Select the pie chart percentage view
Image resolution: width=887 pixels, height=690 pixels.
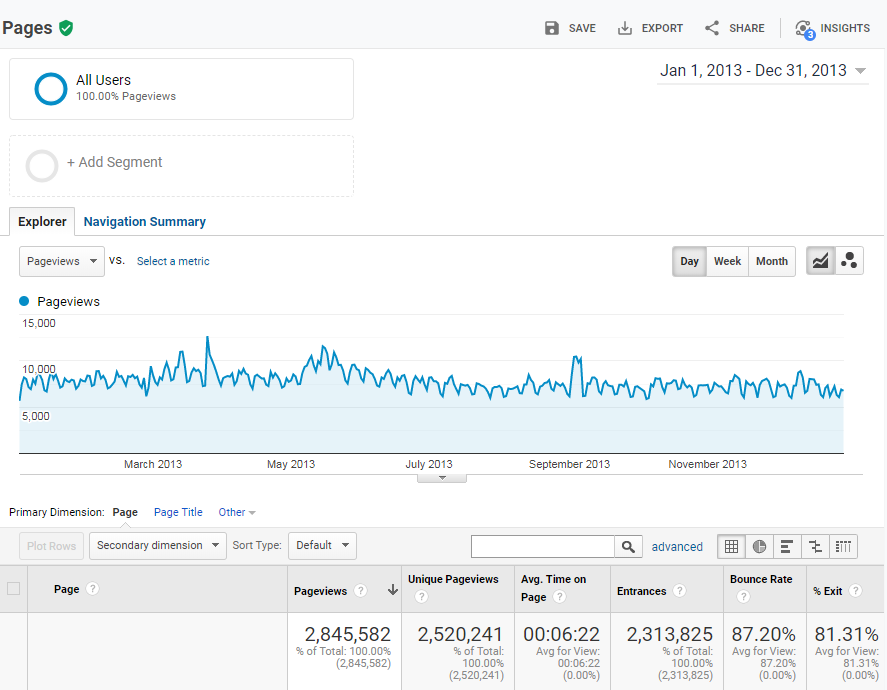760,546
